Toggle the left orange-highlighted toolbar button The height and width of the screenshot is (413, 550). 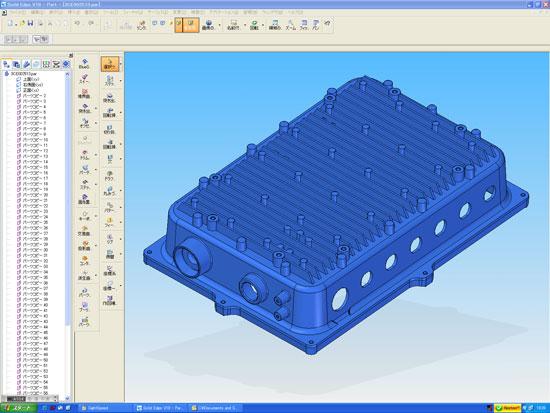(179, 25)
